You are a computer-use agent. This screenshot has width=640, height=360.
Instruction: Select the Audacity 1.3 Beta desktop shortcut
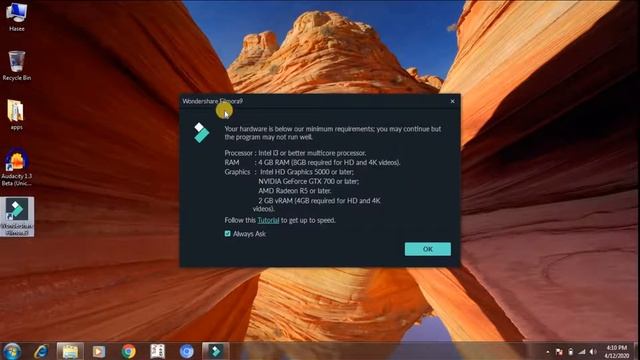pos(16,167)
